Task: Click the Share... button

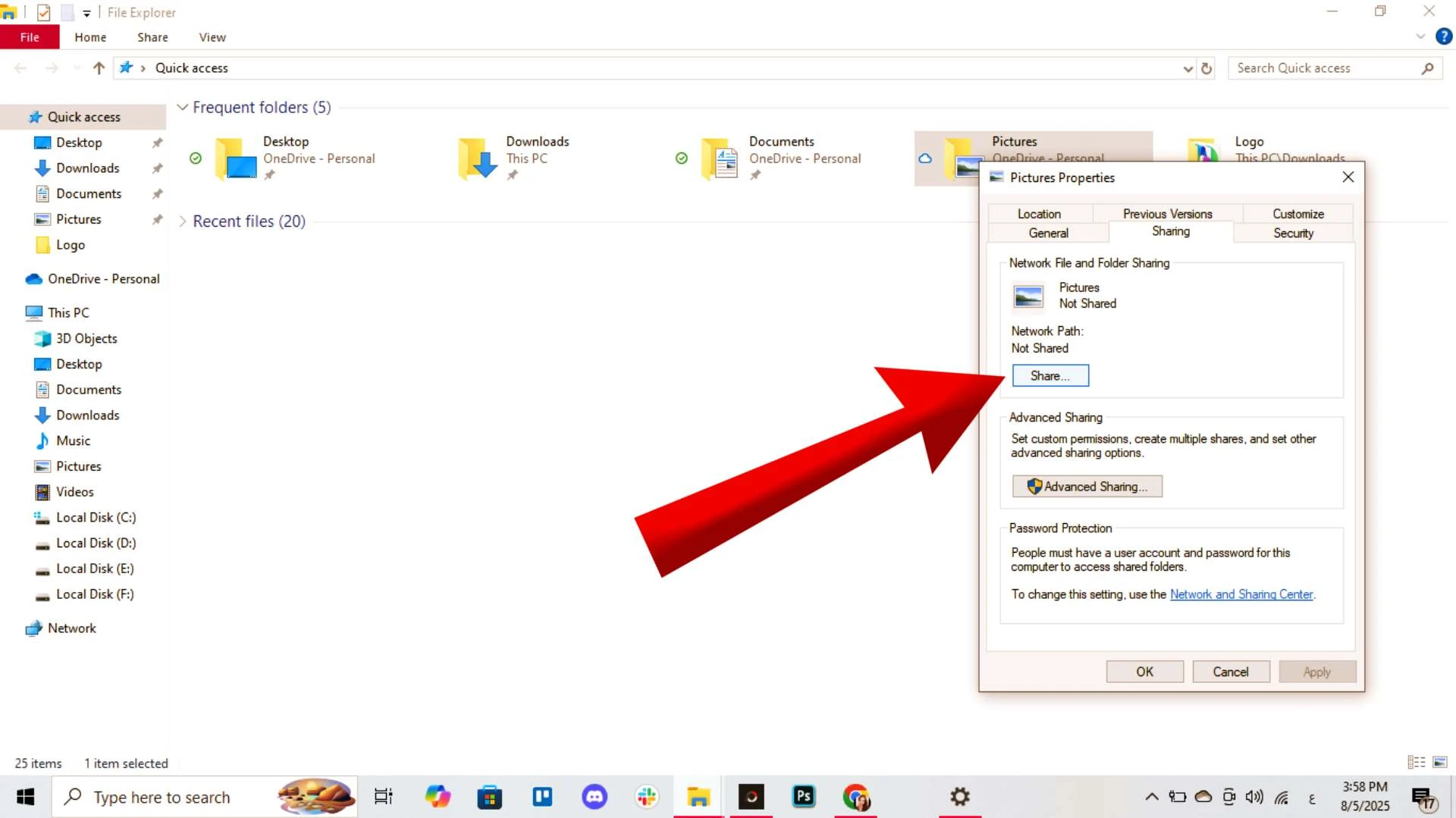Action: [1050, 376]
